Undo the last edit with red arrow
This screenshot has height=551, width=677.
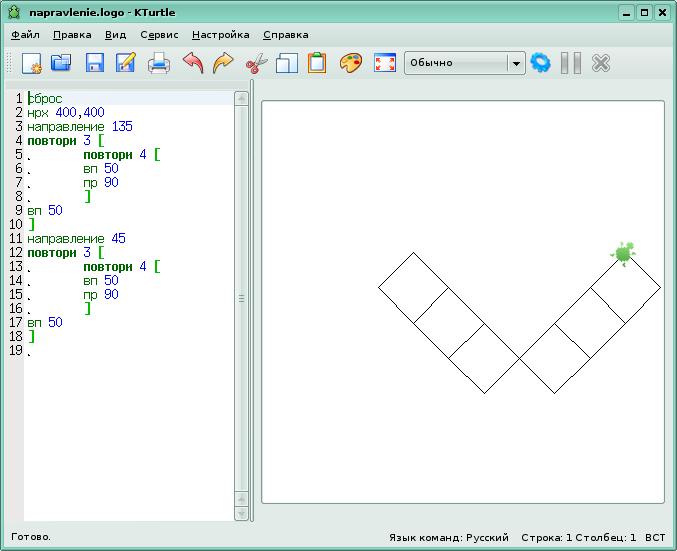pyautogui.click(x=193, y=63)
